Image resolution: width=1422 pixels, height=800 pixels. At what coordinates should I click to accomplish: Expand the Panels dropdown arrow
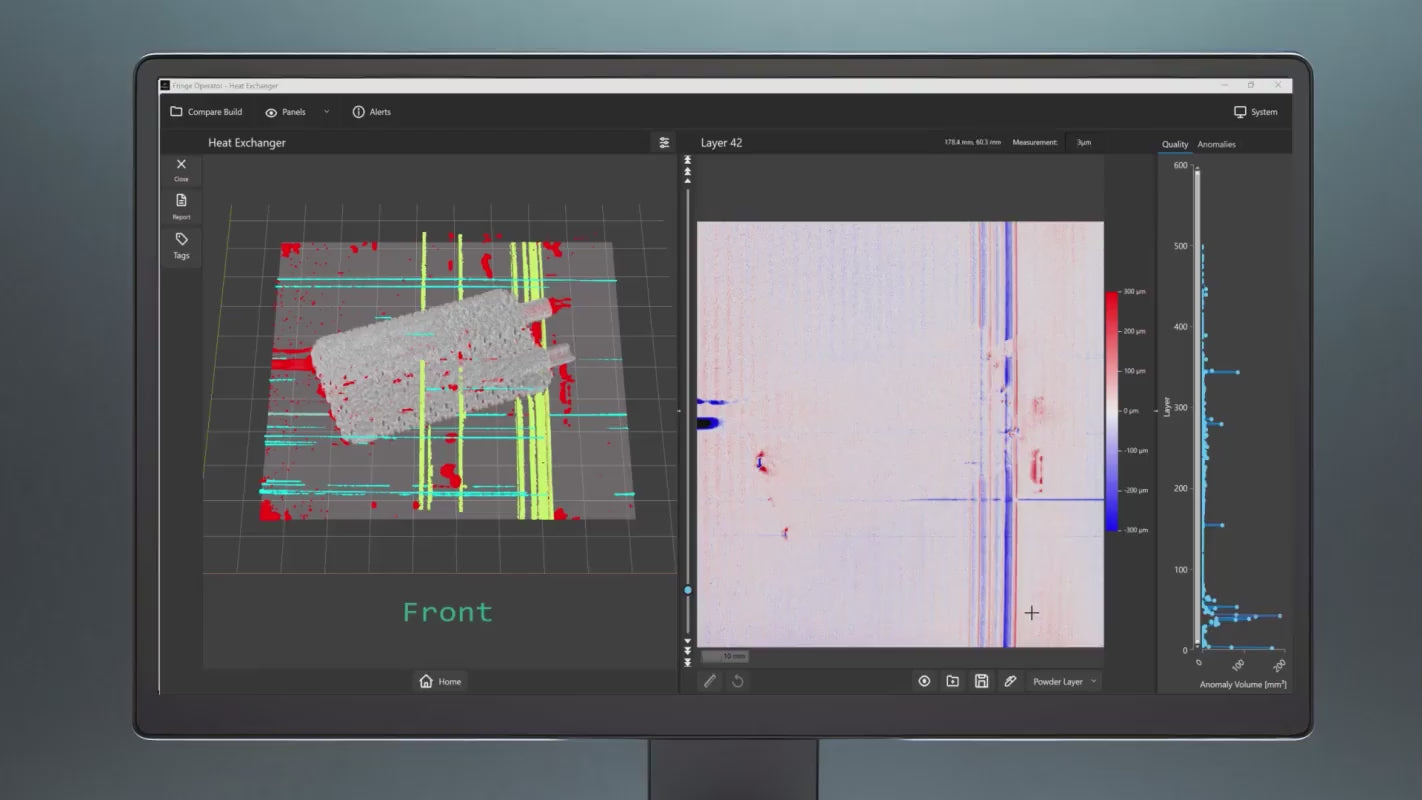pos(326,112)
